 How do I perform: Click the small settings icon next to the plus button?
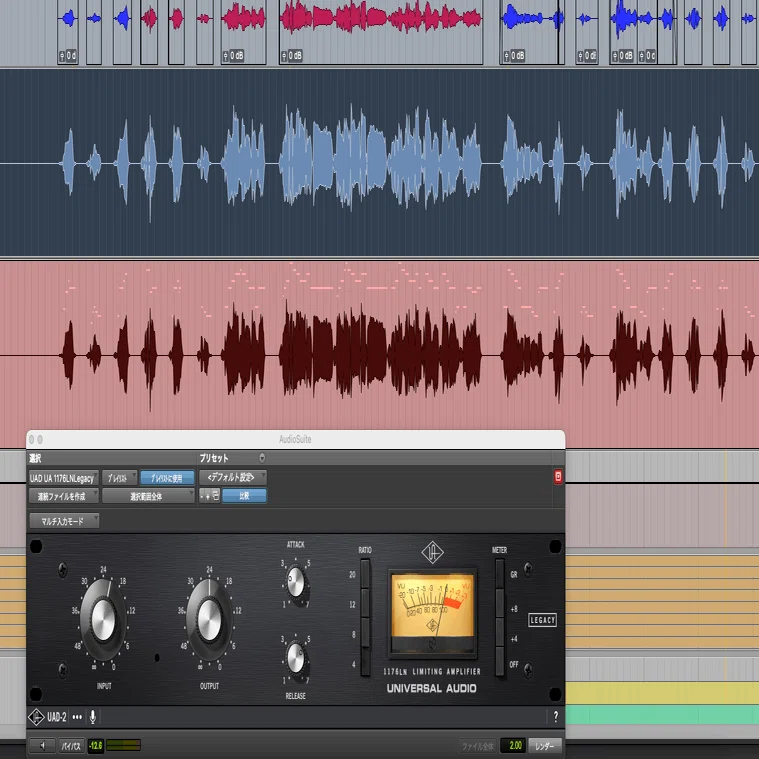coord(215,496)
